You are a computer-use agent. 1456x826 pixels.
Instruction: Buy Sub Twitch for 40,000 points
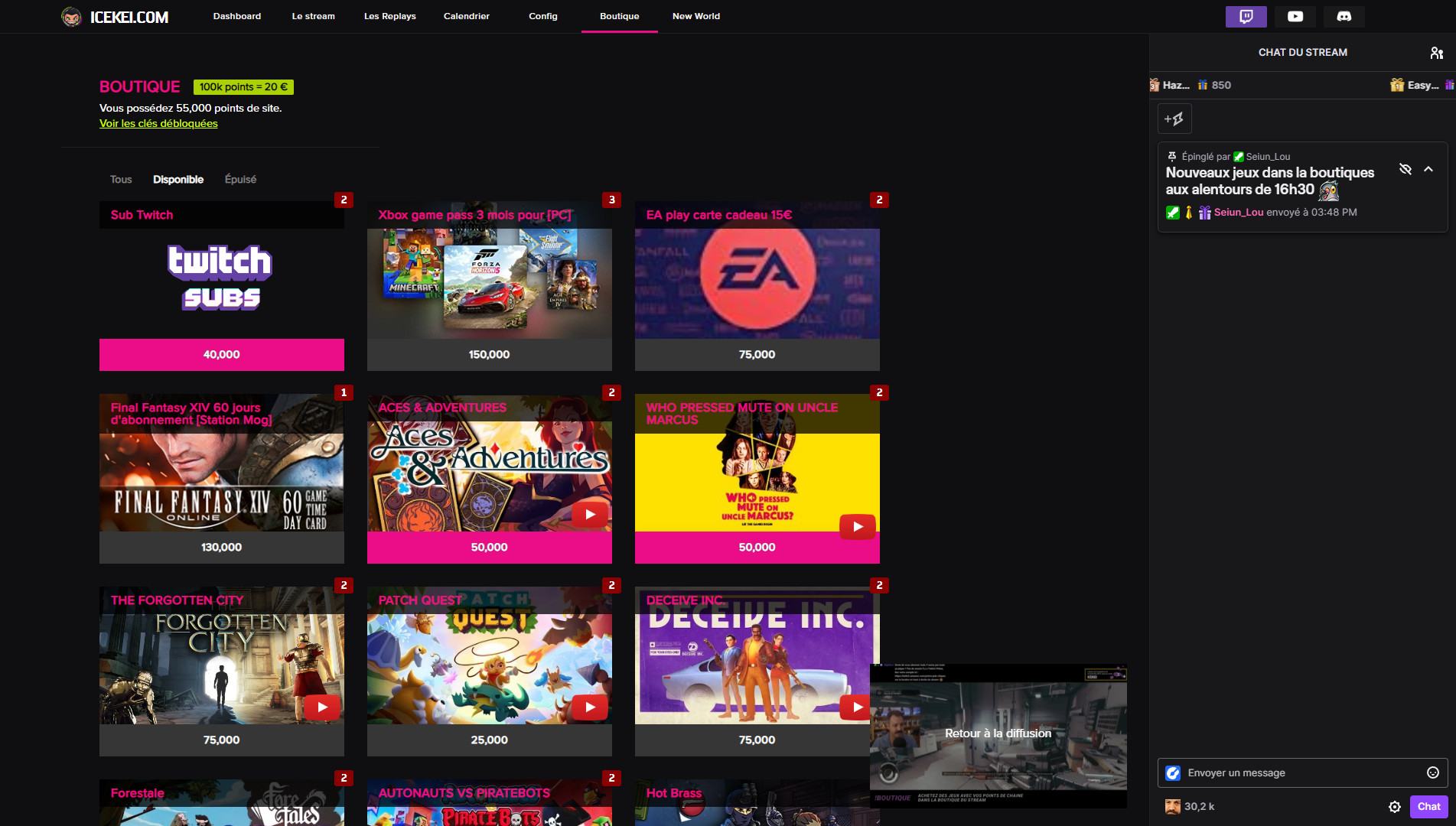(222, 355)
